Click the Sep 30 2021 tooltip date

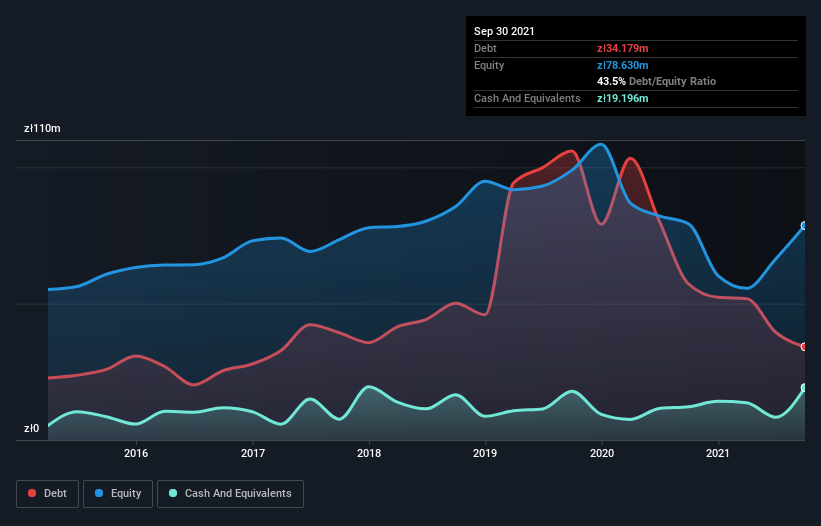pos(504,31)
